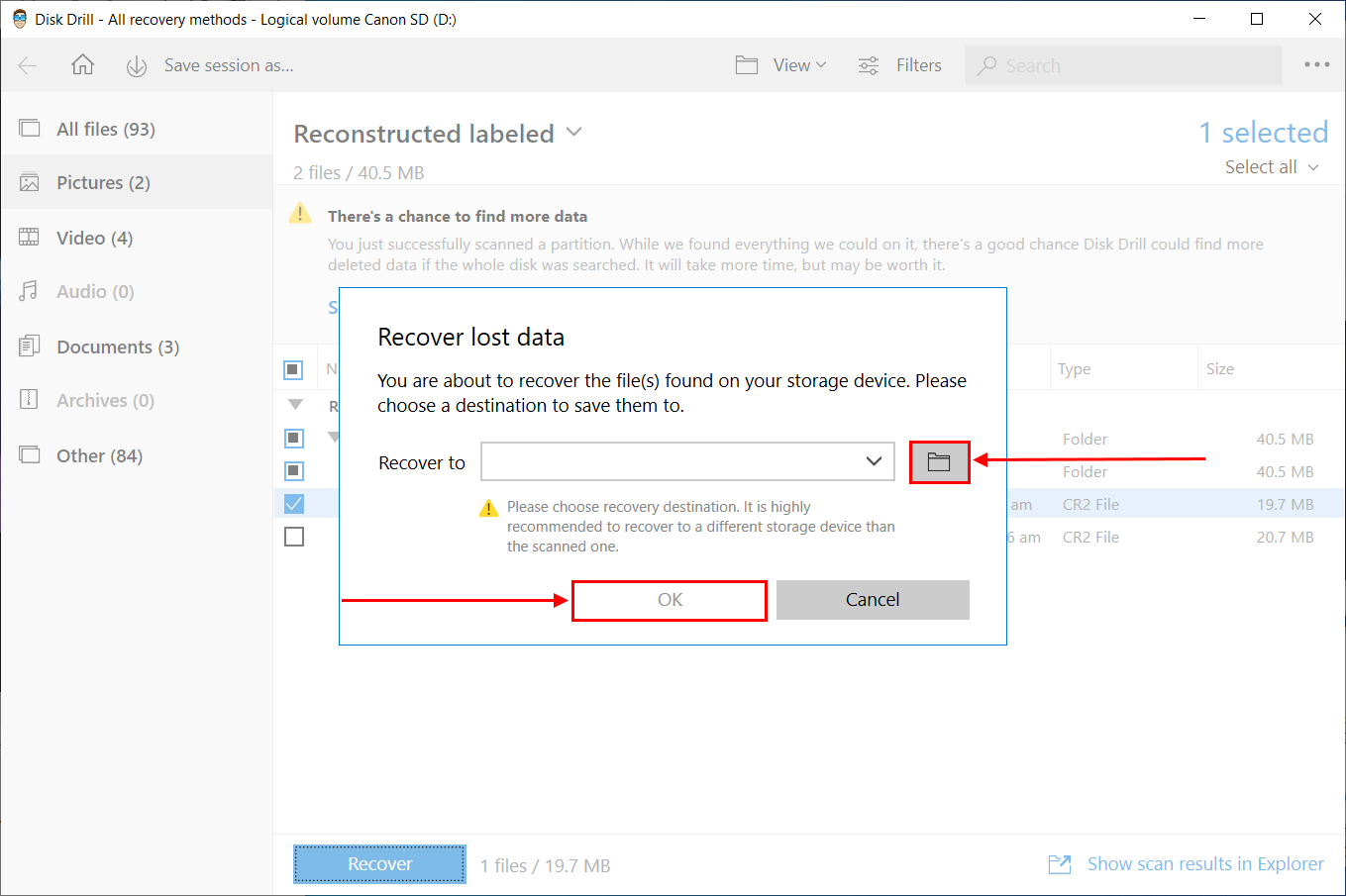This screenshot has width=1346, height=896.
Task: Click 'There's a chance to find more data' heading
Action: click(x=458, y=216)
